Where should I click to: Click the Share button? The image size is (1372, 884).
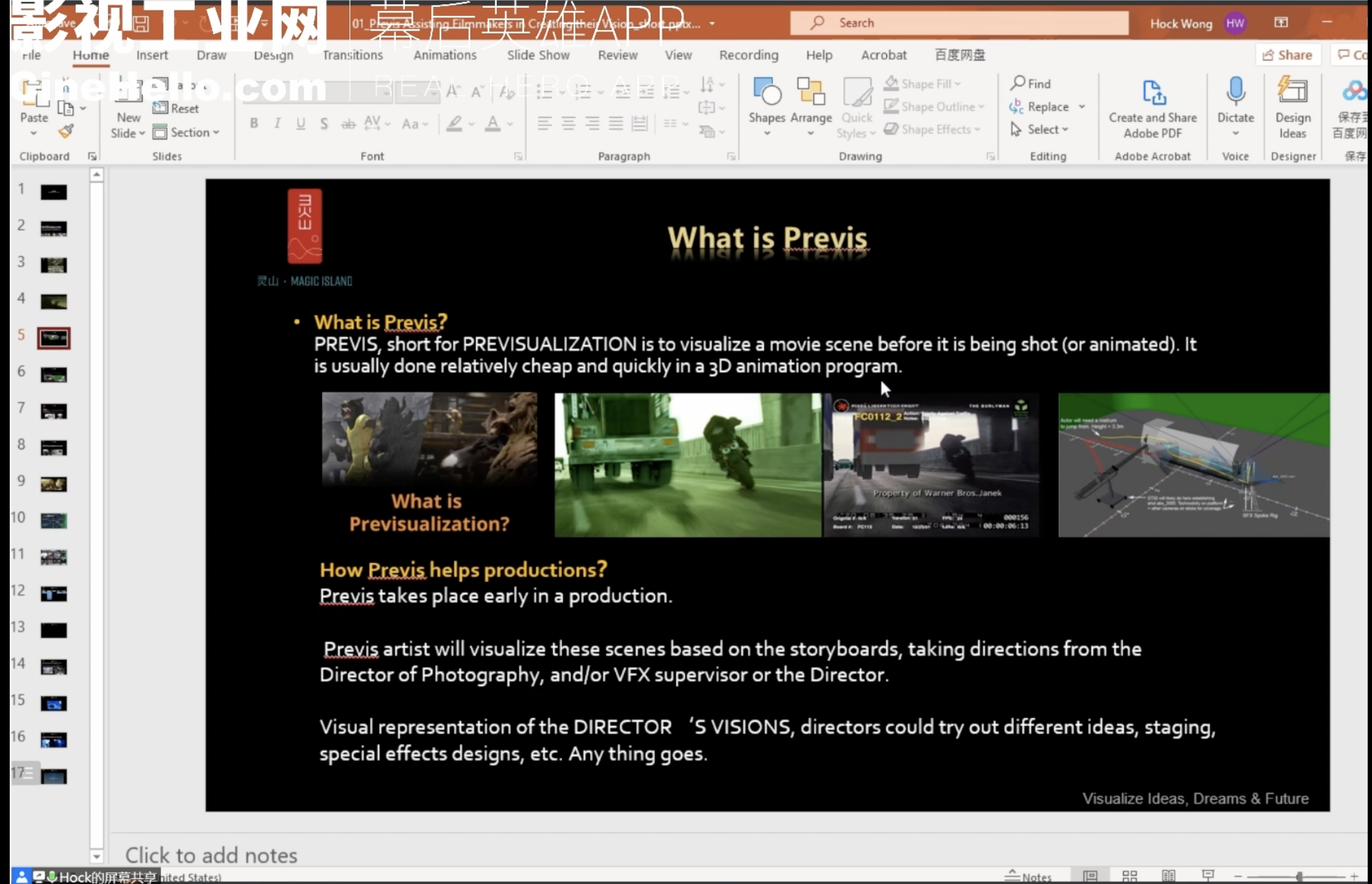coord(1287,55)
